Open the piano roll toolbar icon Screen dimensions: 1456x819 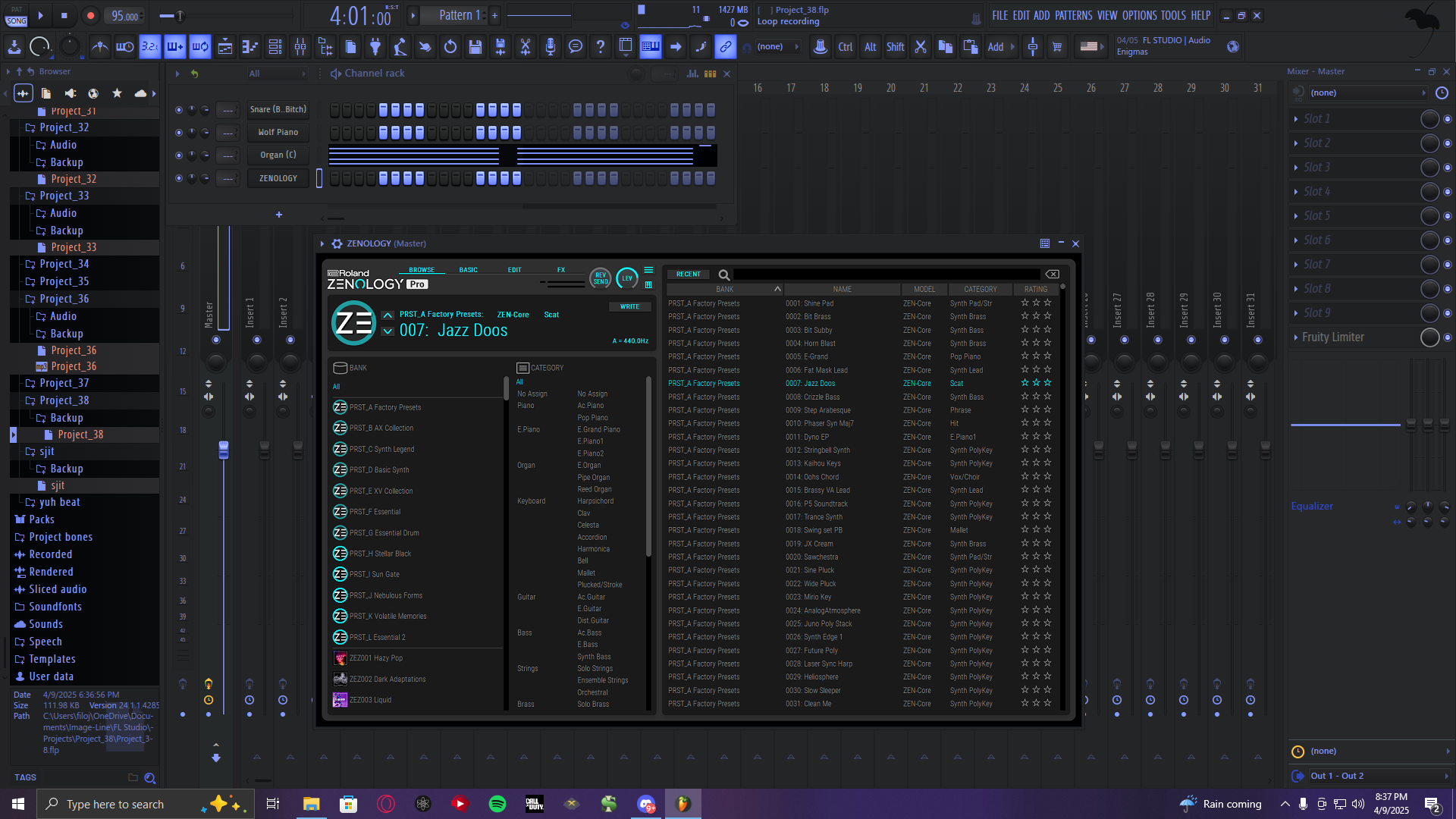[x=250, y=47]
